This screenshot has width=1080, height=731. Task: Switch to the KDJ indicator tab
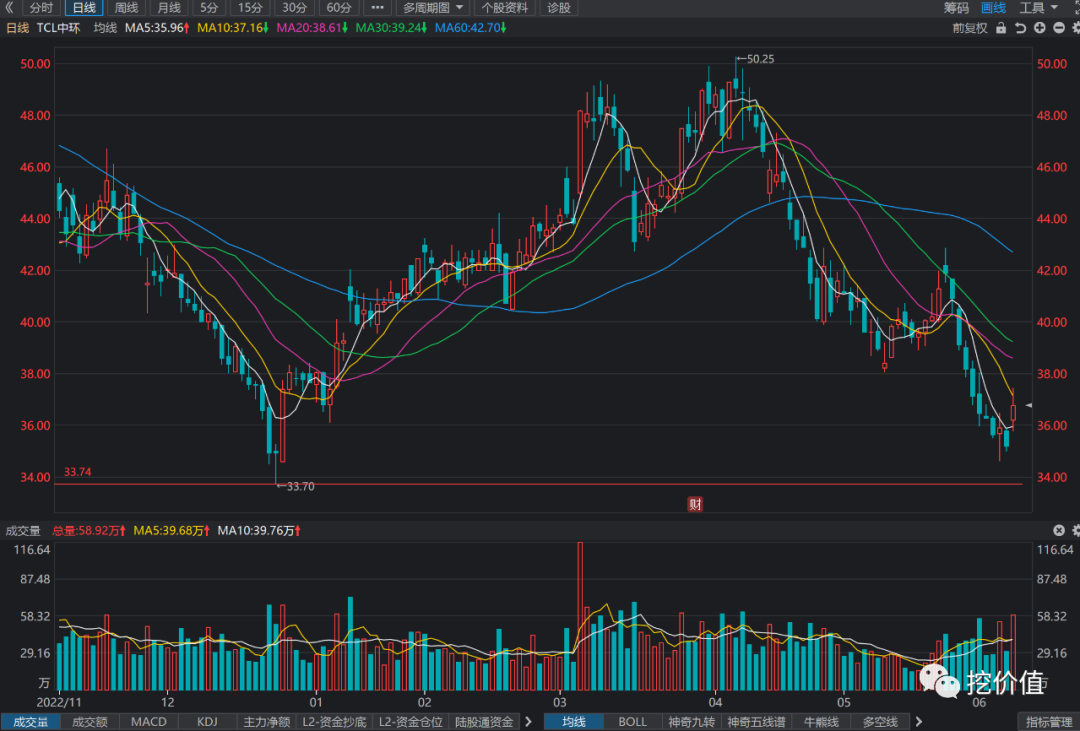pos(207,722)
